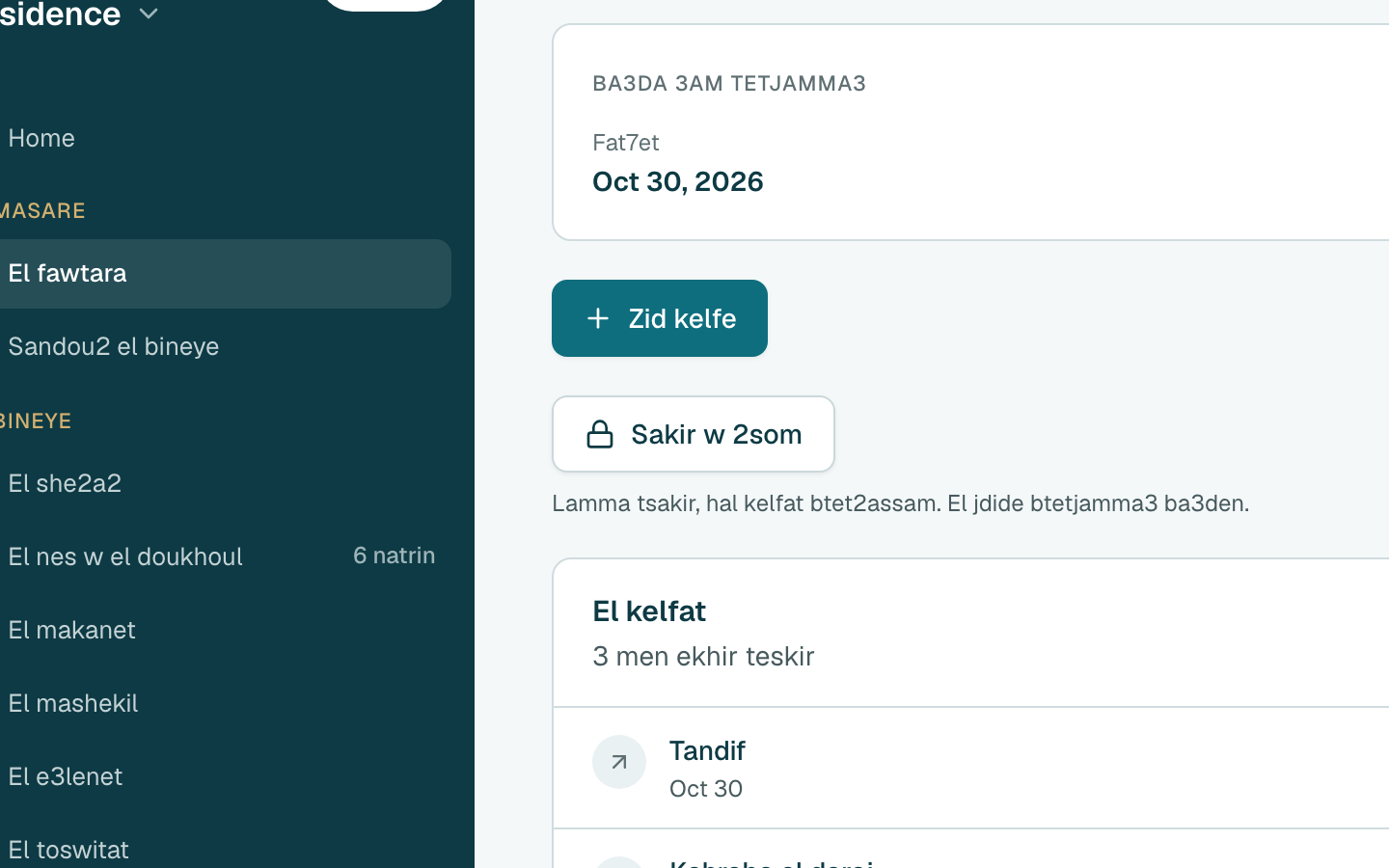Click the BA3DA 3AM TETJAMMA3 heading
Image resolution: width=1389 pixels, height=868 pixels.
tap(729, 83)
